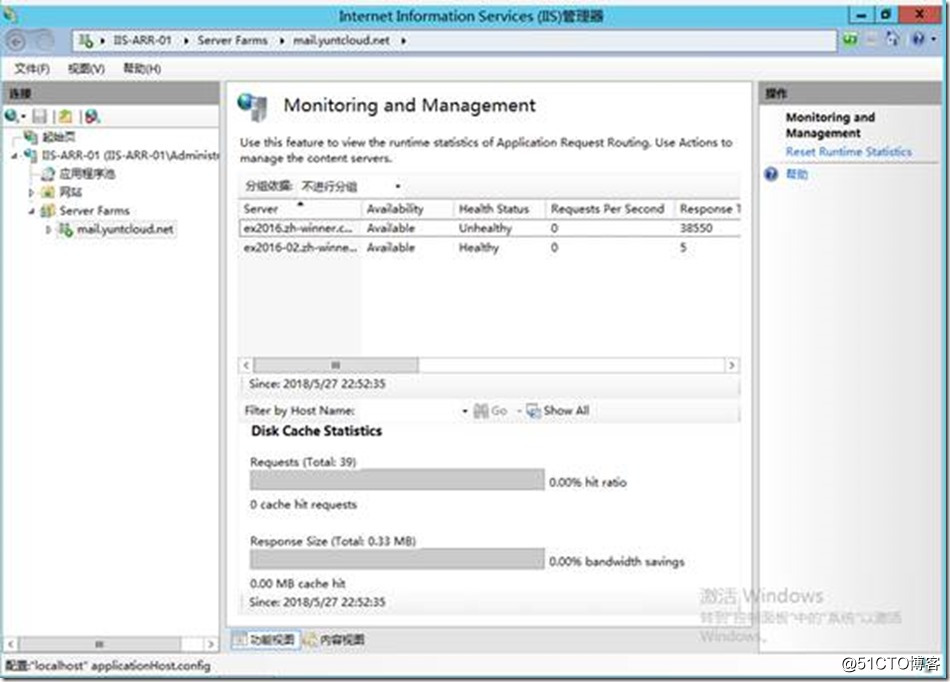Switch to the 功能视图 tab

click(265, 640)
